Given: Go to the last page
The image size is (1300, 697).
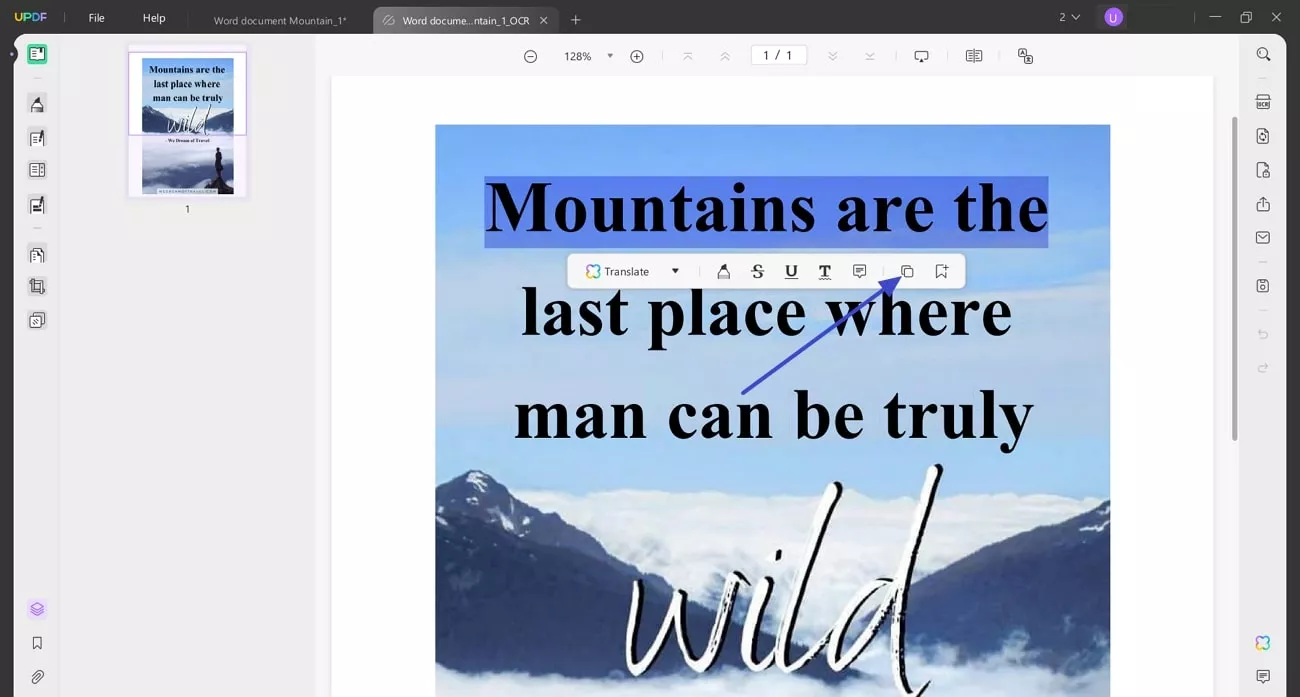Looking at the screenshot, I should click(x=869, y=56).
